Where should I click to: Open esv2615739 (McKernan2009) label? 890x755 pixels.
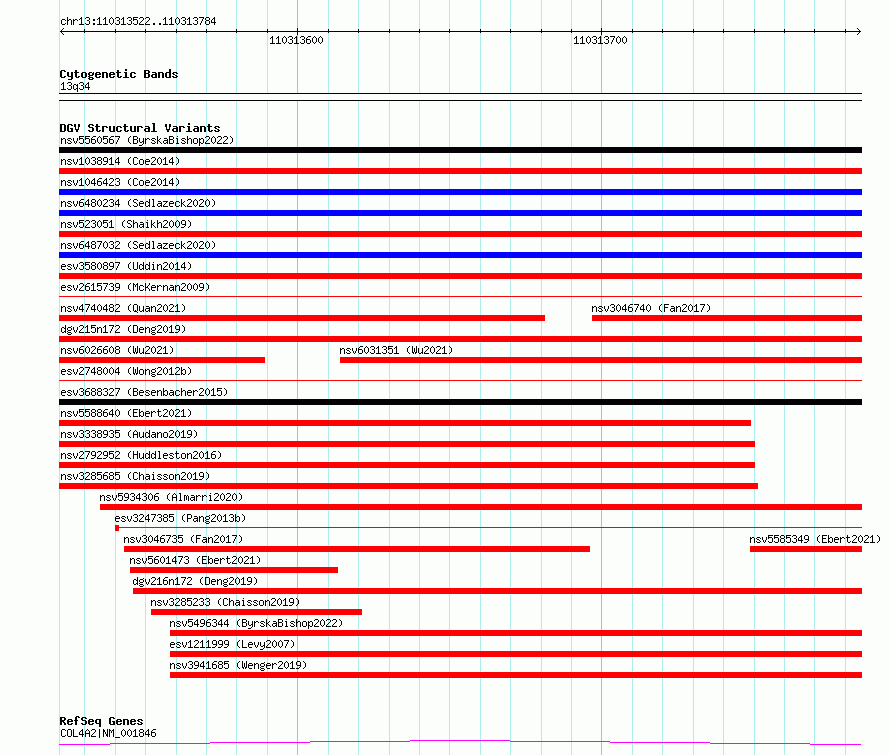tap(135, 287)
